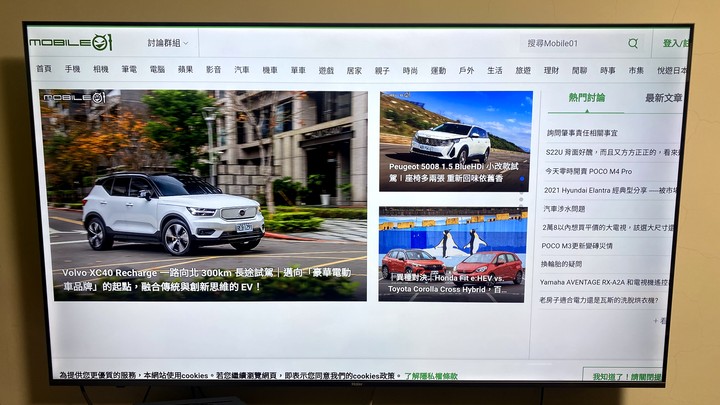The height and width of the screenshot is (405, 720).
Task: Open the 親子 category
Action: [x=382, y=70]
